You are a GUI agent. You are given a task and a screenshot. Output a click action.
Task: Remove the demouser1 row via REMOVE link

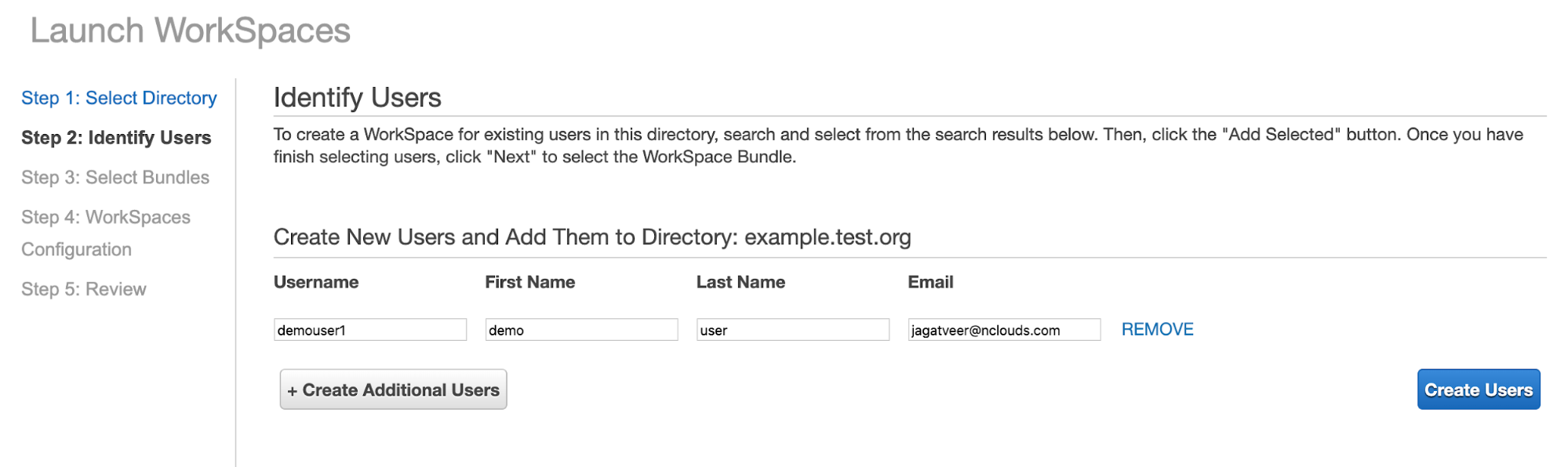[x=1158, y=329]
